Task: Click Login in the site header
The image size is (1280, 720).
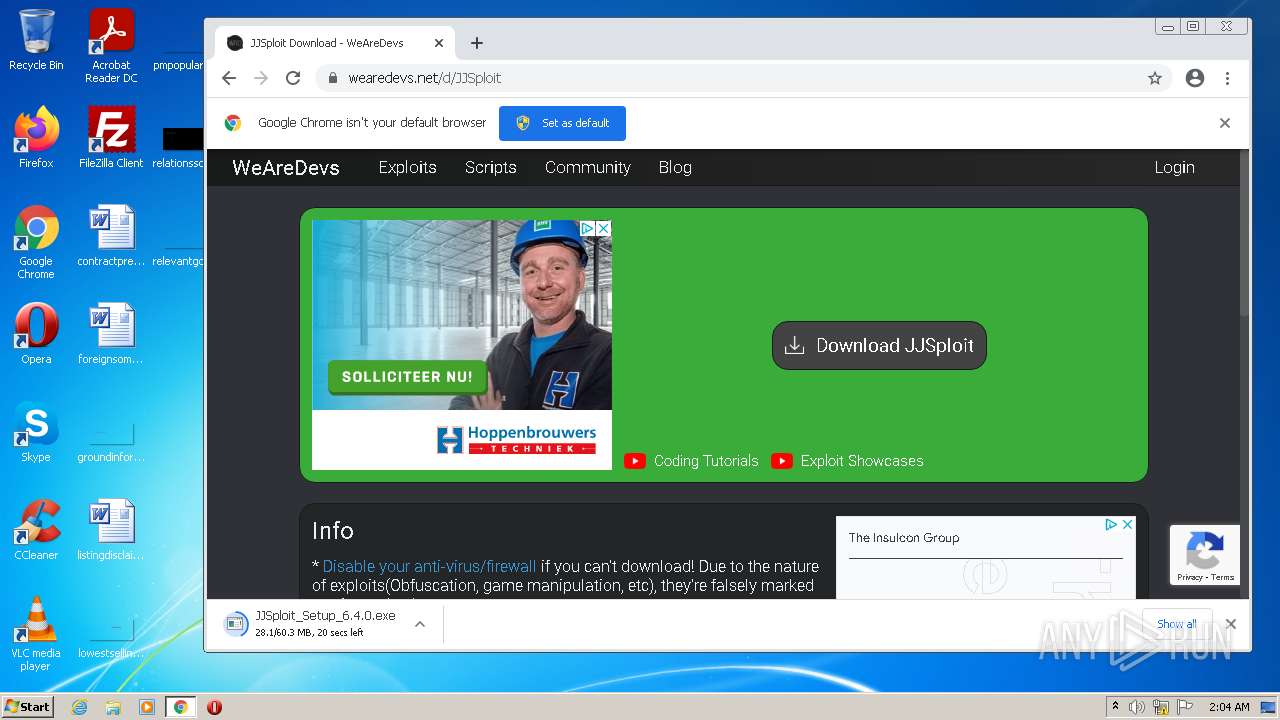Action: click(1174, 167)
